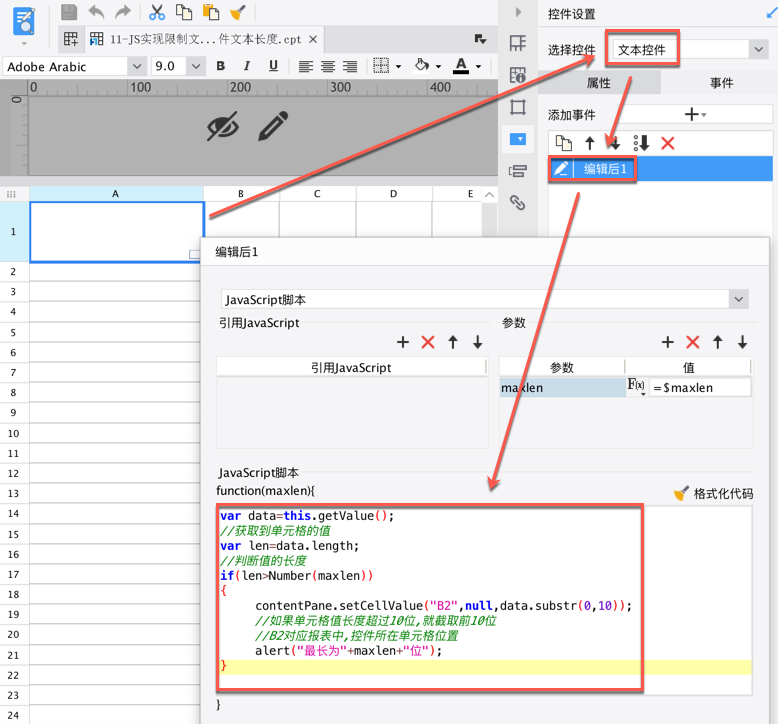Click the format painter brush icon
The width and height of the screenshot is (778, 724).
(x=237, y=12)
